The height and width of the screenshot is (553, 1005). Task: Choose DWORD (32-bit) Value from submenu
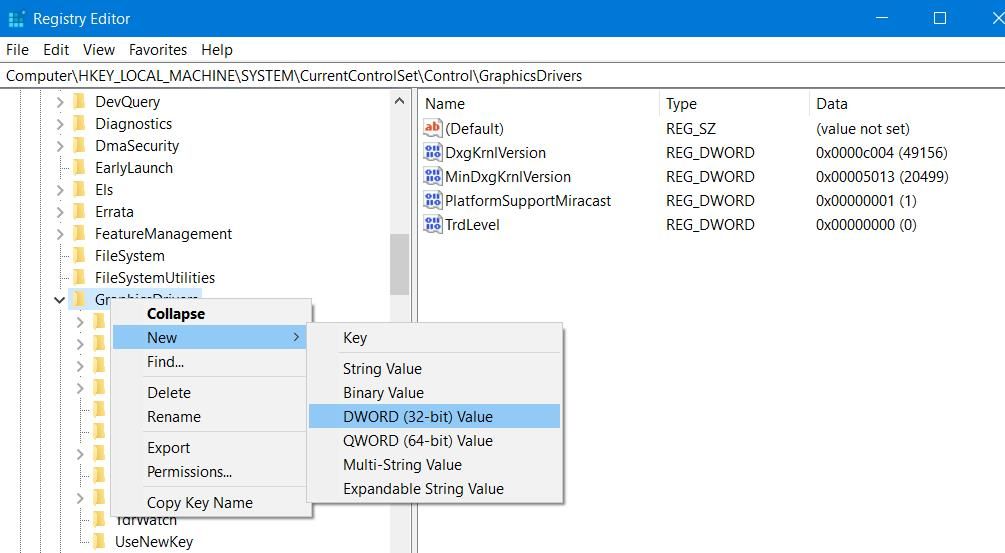click(417, 417)
